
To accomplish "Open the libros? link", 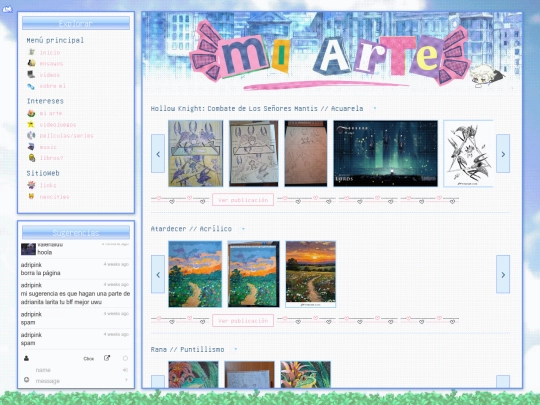I will click(x=51, y=158).
